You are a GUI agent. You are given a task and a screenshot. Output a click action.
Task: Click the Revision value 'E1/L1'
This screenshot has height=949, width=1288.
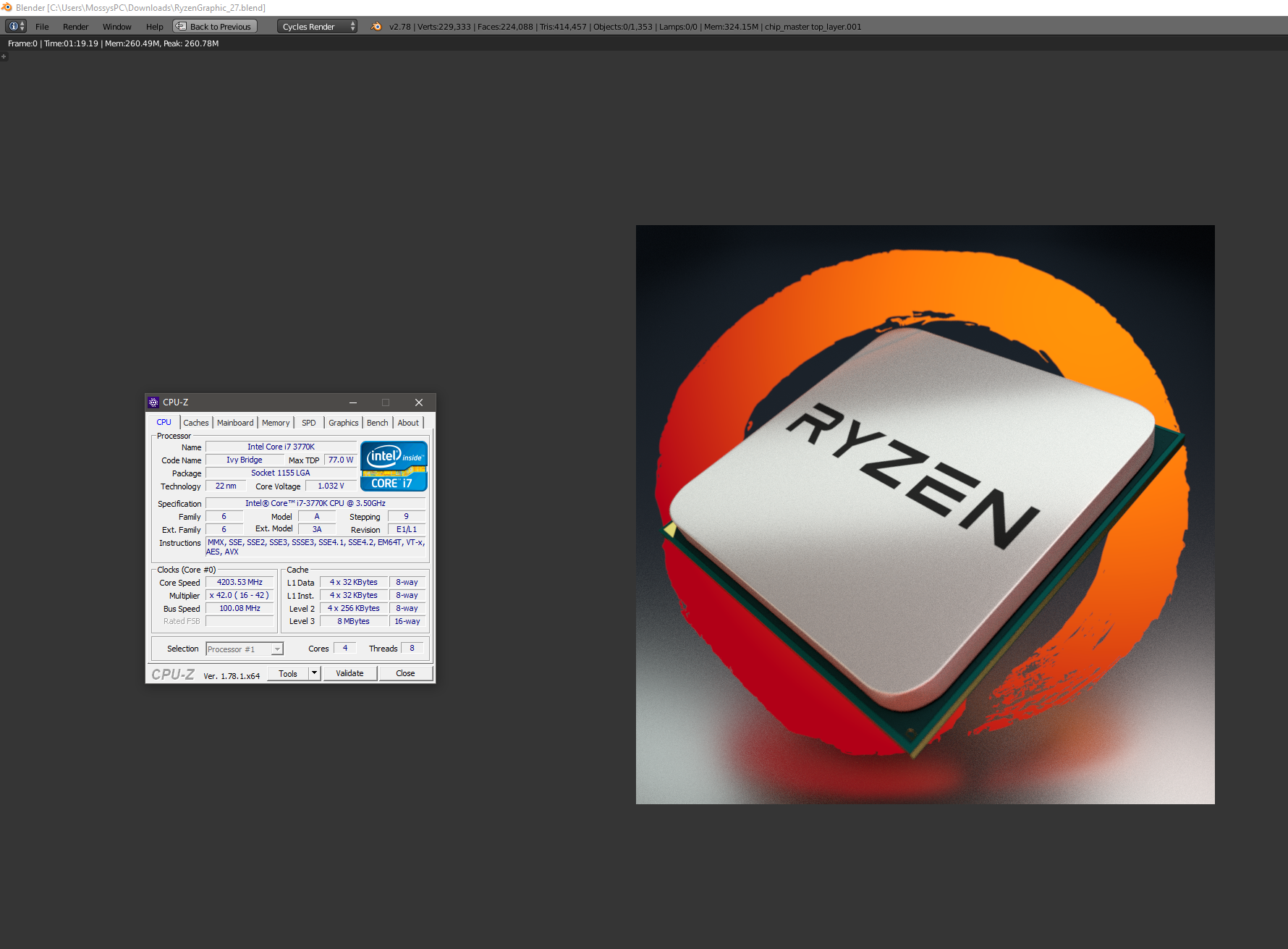pyautogui.click(x=407, y=529)
